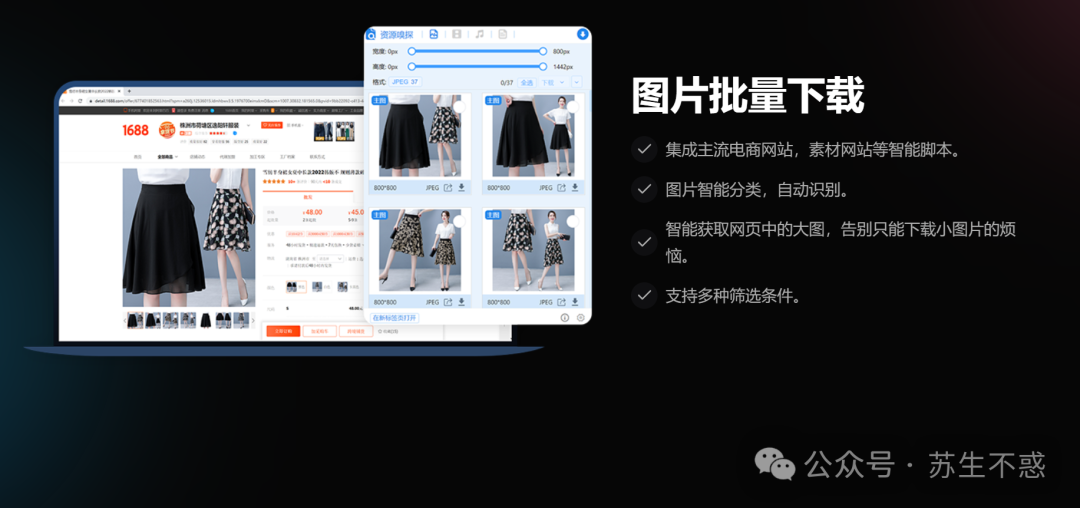The width and height of the screenshot is (1080, 508).
Task: Click the 跨境铺货 button
Action: pyautogui.click(x=356, y=331)
